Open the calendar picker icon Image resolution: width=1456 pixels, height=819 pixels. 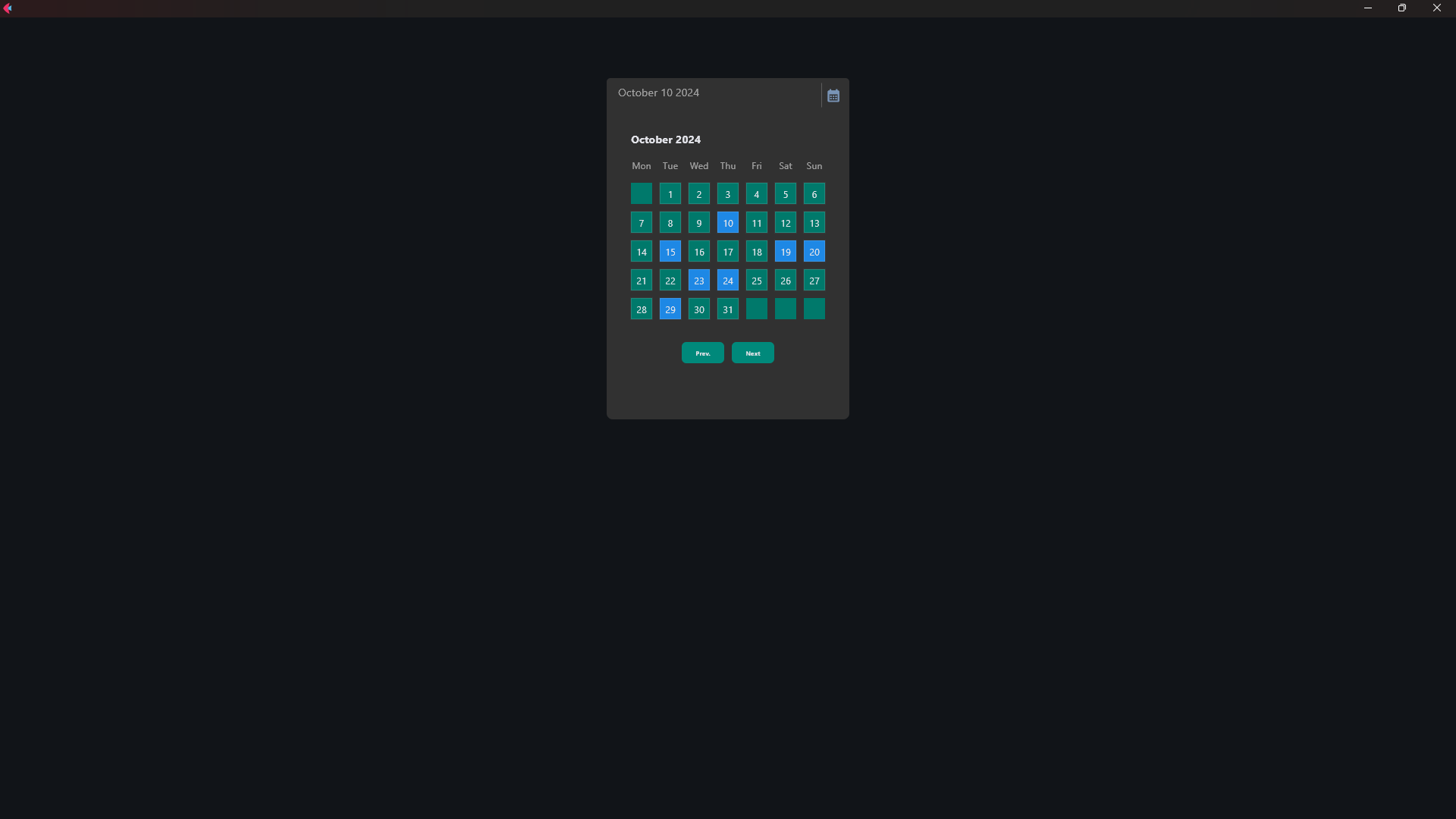point(833,96)
